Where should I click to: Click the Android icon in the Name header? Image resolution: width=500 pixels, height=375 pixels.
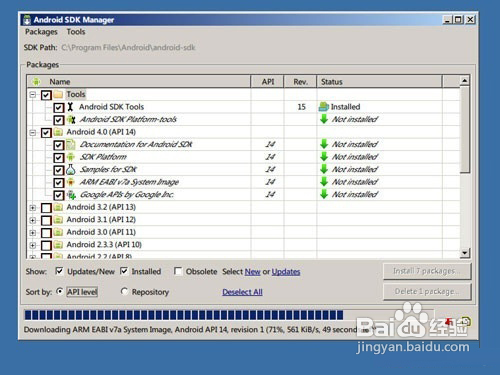[x=36, y=82]
